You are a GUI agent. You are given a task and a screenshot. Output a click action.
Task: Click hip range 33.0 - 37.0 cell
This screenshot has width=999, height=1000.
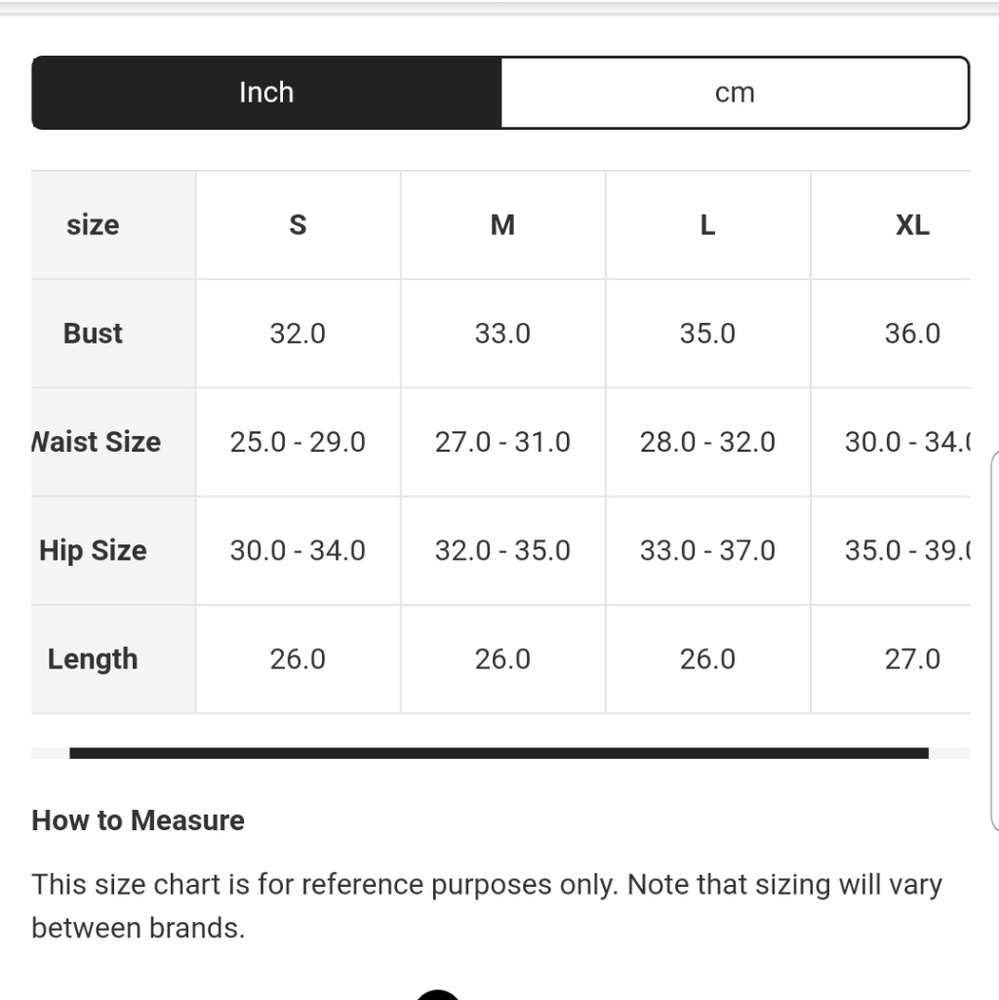click(707, 550)
